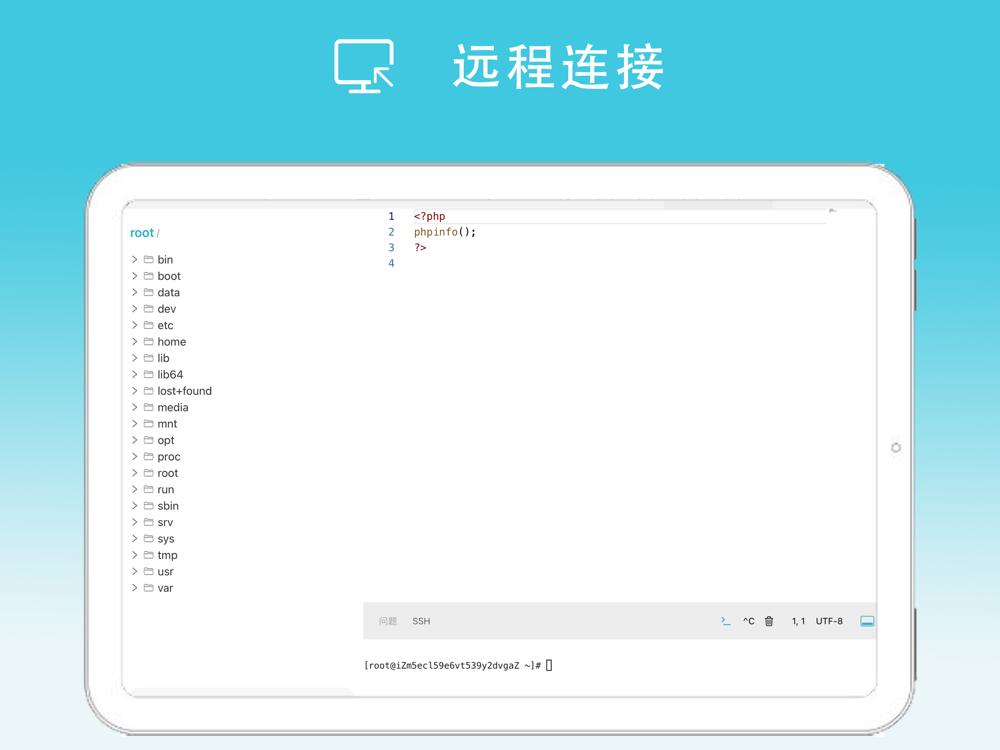1000x750 pixels.
Task: Expand the lost+found folder chevron
Action: (x=135, y=391)
